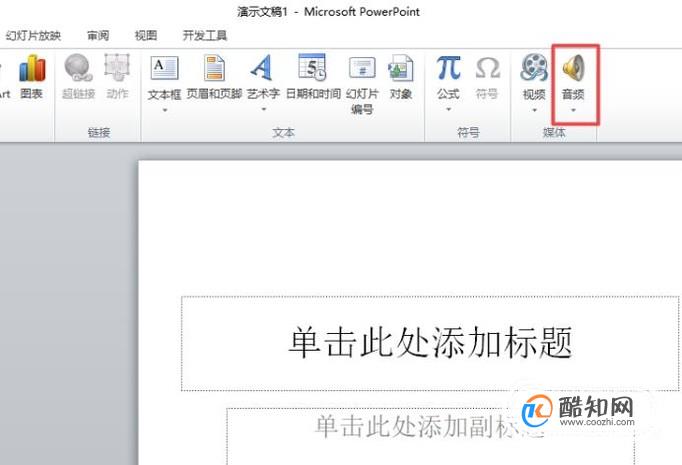Click the WordArt (艺术字) icon
The width and height of the screenshot is (682, 465).
point(262,67)
